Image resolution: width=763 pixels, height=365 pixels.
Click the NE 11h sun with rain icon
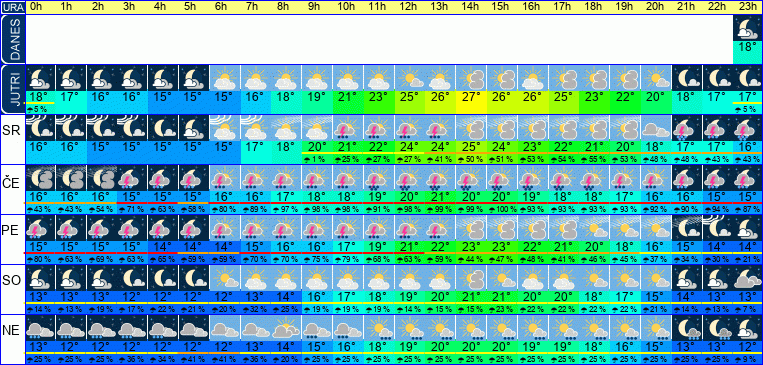click(x=378, y=328)
